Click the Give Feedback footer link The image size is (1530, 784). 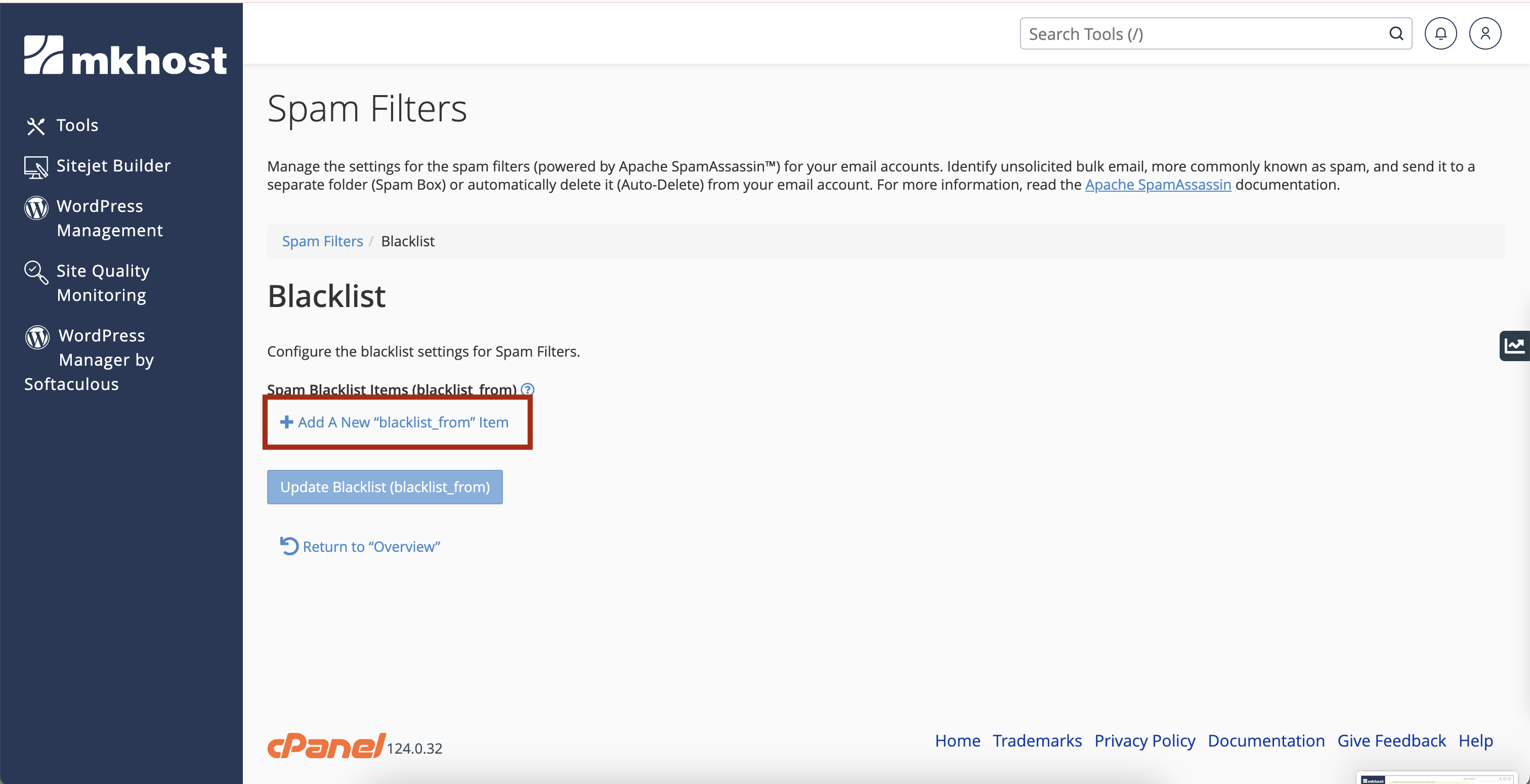1391,741
